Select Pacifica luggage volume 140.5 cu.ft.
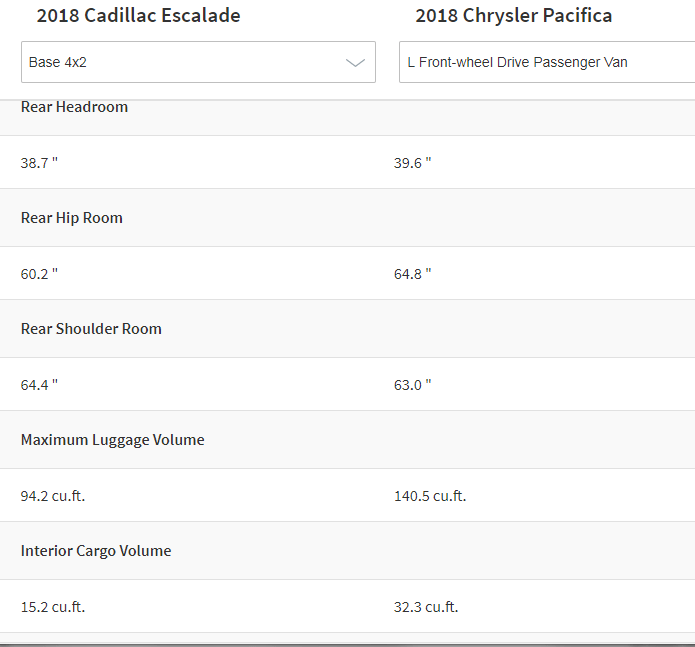Viewport: 695px width, 647px height. coord(430,496)
